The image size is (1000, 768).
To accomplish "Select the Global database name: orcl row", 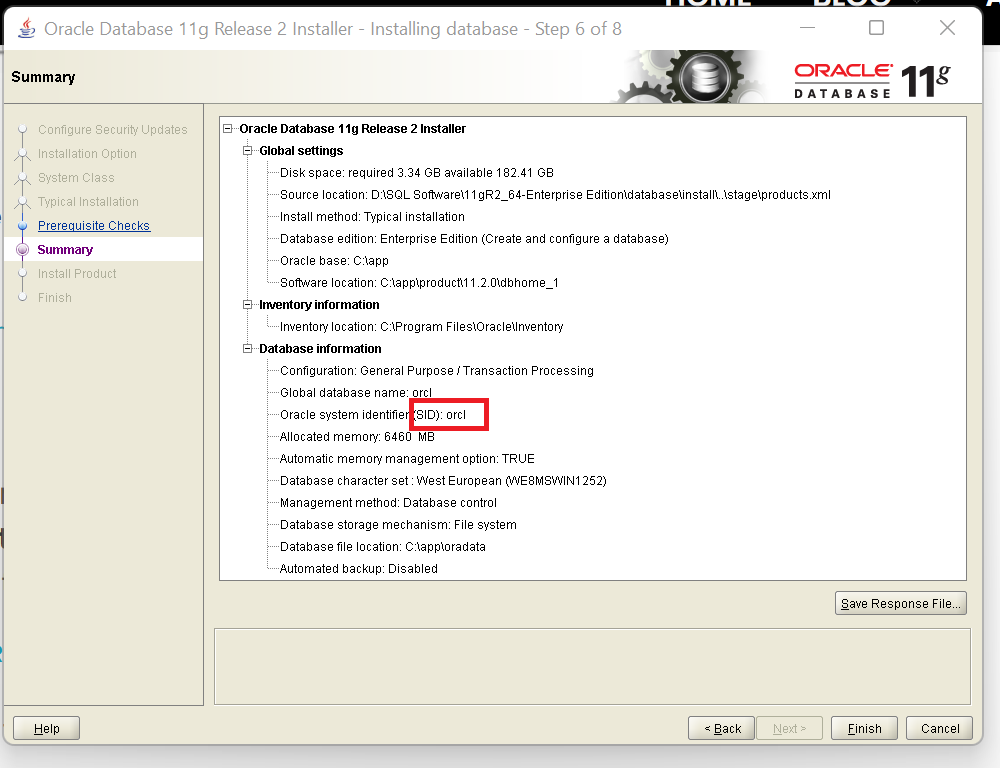I will (x=356, y=393).
